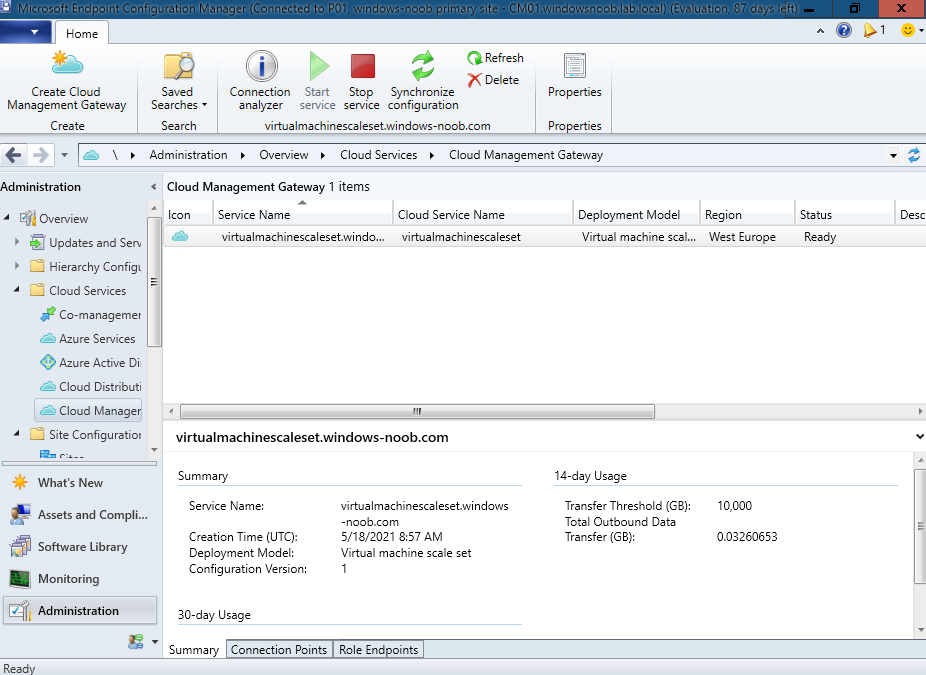Click Synchronize configuration icon
The width and height of the screenshot is (926, 675).
[423, 66]
